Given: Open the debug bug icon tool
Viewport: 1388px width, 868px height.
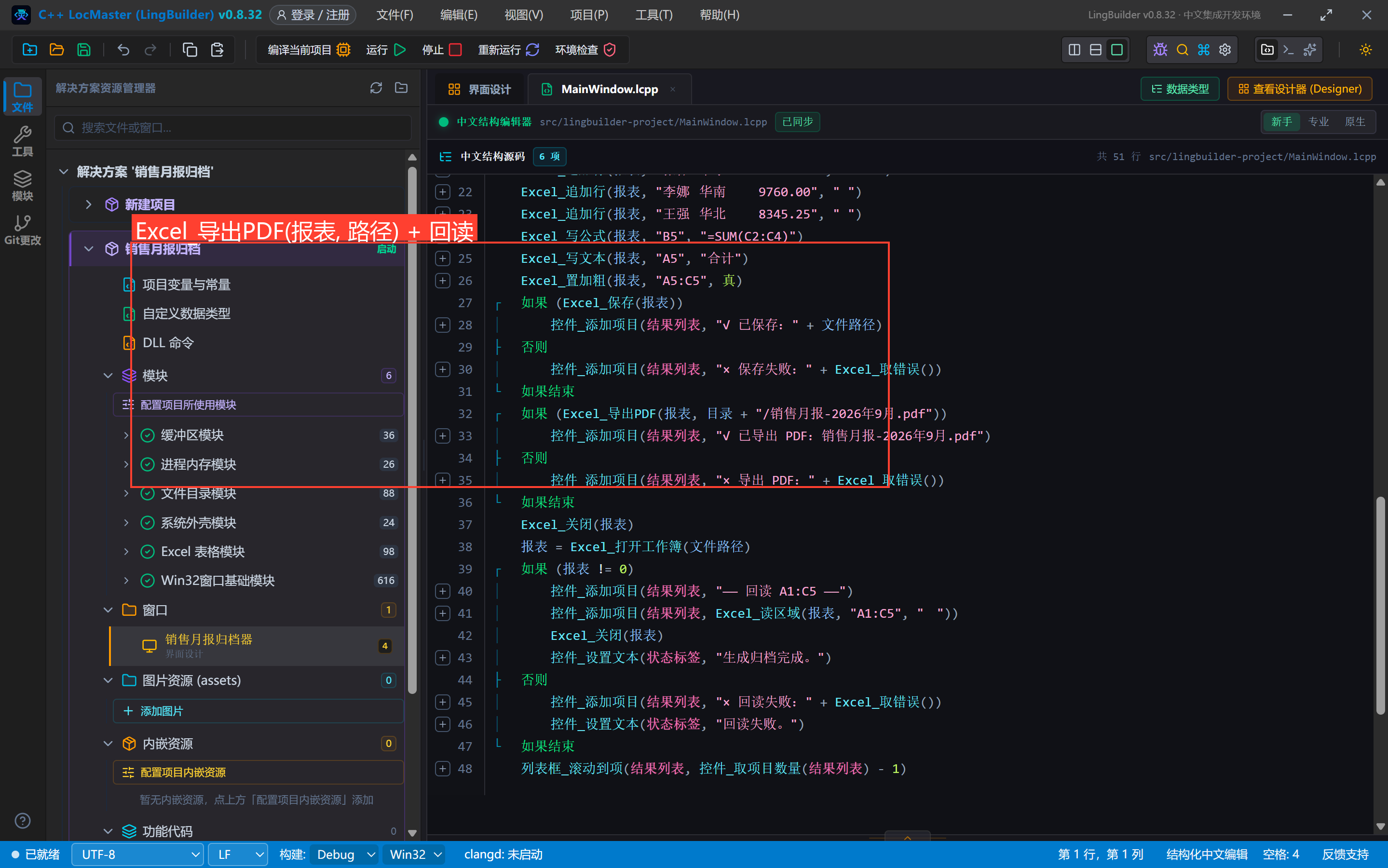Looking at the screenshot, I should (1160, 50).
